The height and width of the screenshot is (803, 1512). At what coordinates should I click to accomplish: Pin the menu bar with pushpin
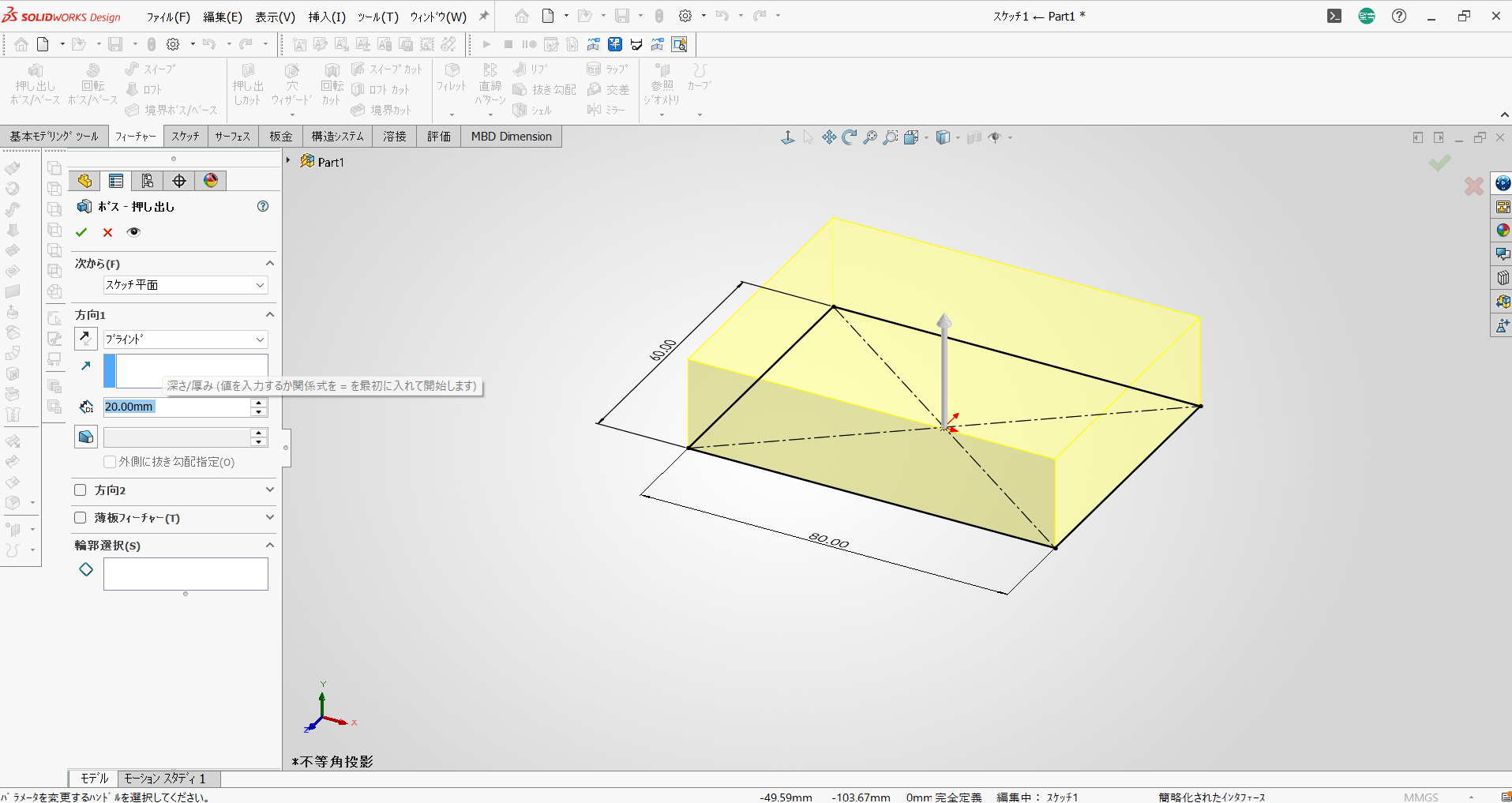[484, 16]
